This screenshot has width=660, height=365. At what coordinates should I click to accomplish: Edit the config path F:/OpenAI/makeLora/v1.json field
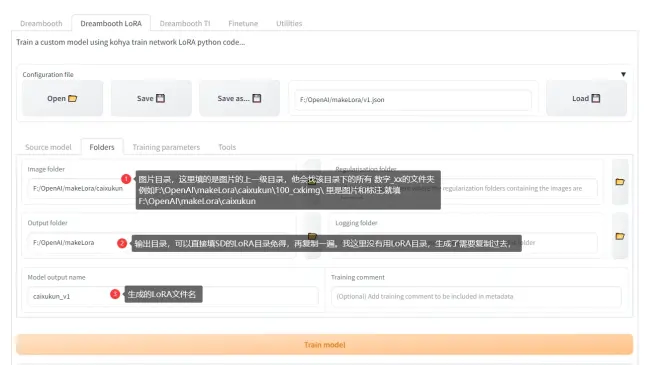tap(413, 100)
